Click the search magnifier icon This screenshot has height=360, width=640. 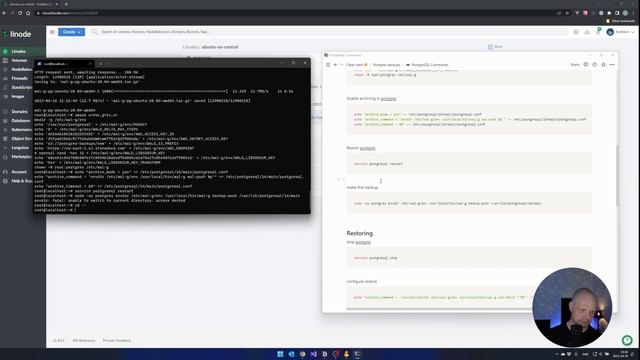(x=95, y=31)
